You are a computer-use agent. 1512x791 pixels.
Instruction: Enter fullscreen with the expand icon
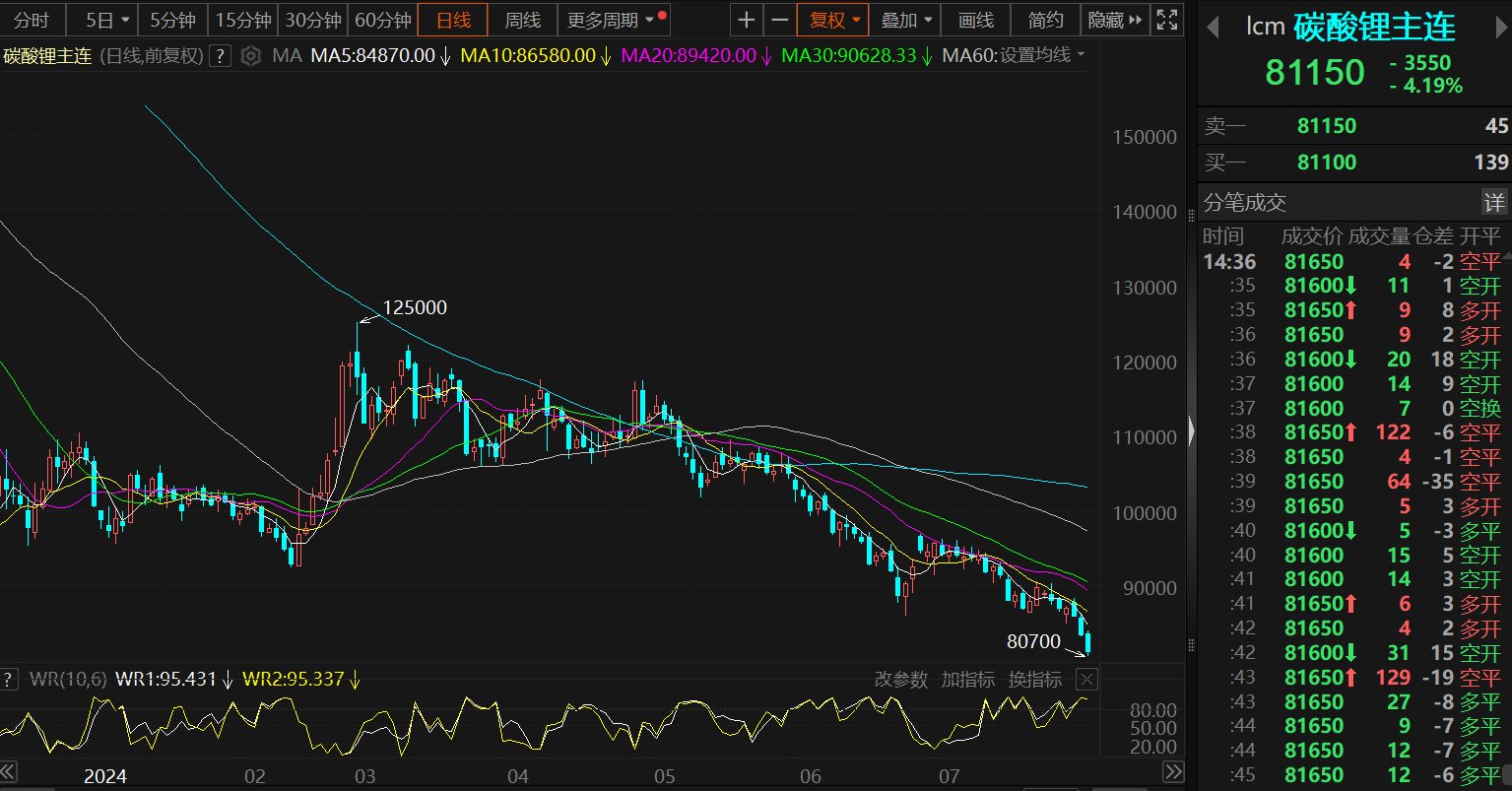click(1167, 20)
